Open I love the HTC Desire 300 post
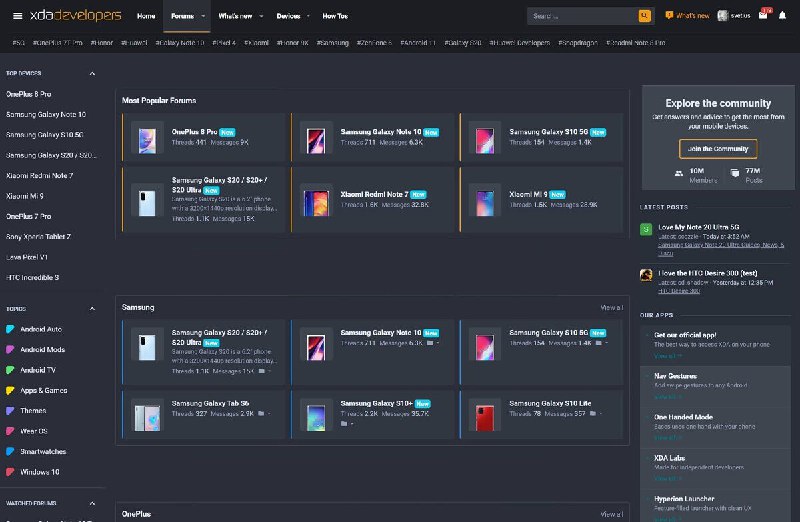The width and height of the screenshot is (800, 522). pyautogui.click(x=708, y=273)
